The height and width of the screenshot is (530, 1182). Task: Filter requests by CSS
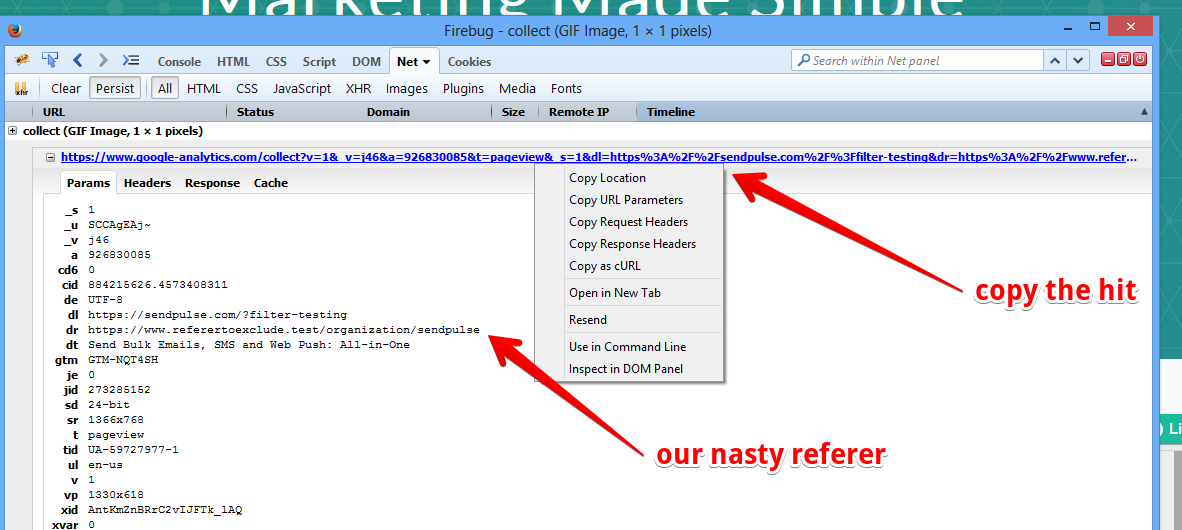[x=247, y=88]
